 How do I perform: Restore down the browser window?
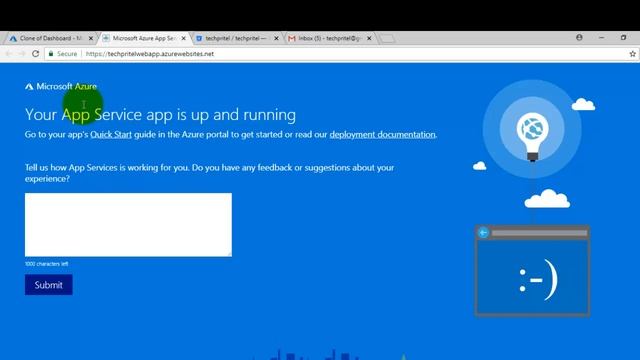coord(623,38)
